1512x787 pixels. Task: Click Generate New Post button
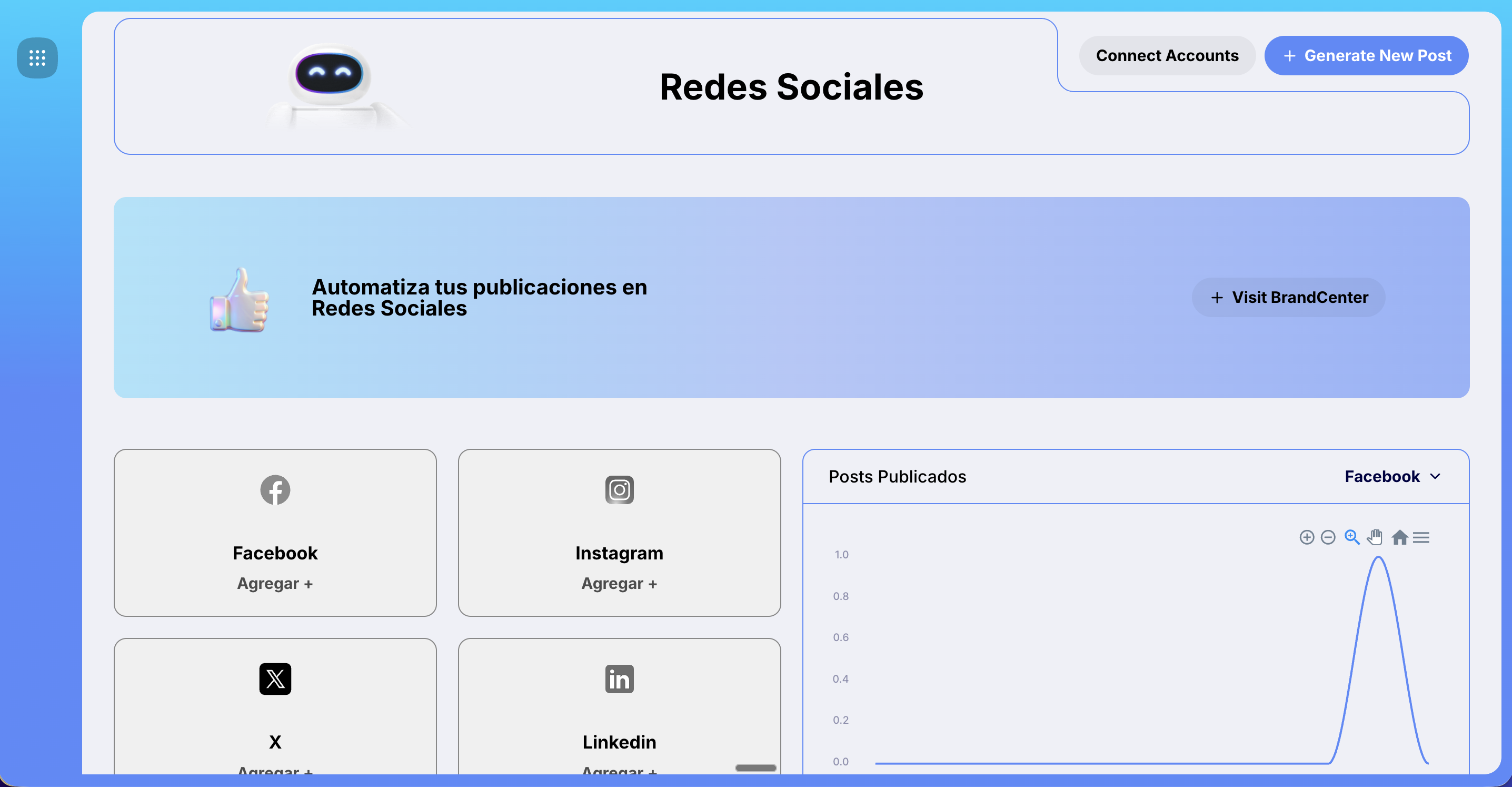1366,56
